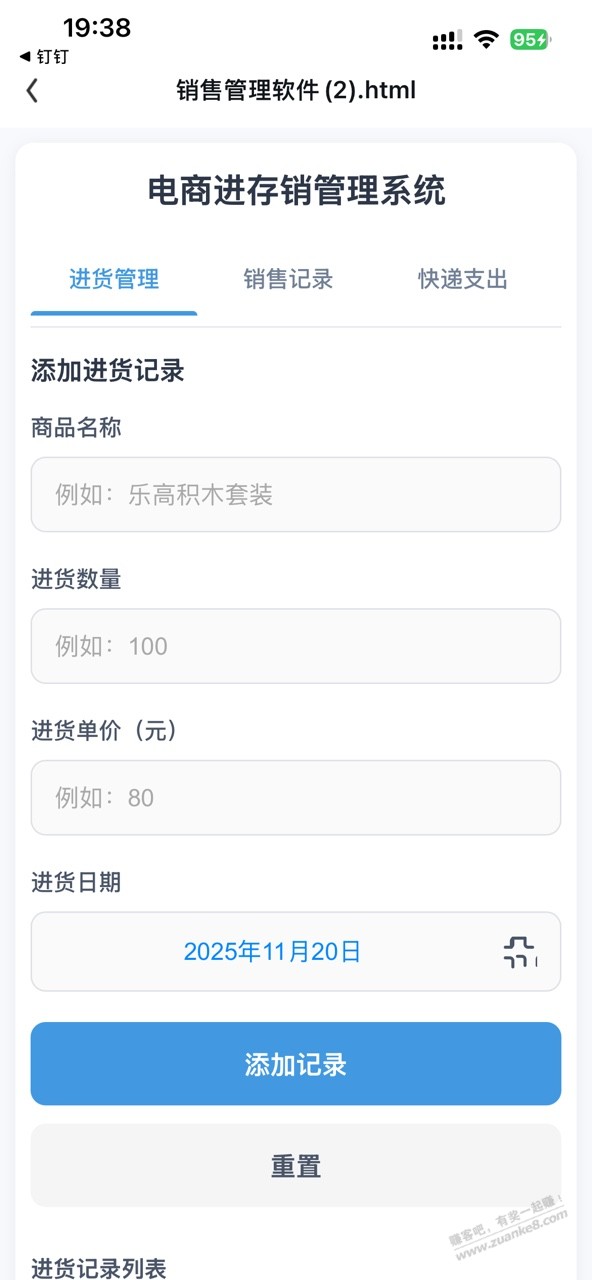Tap the back chevron in the navigation bar

[x=32, y=90]
